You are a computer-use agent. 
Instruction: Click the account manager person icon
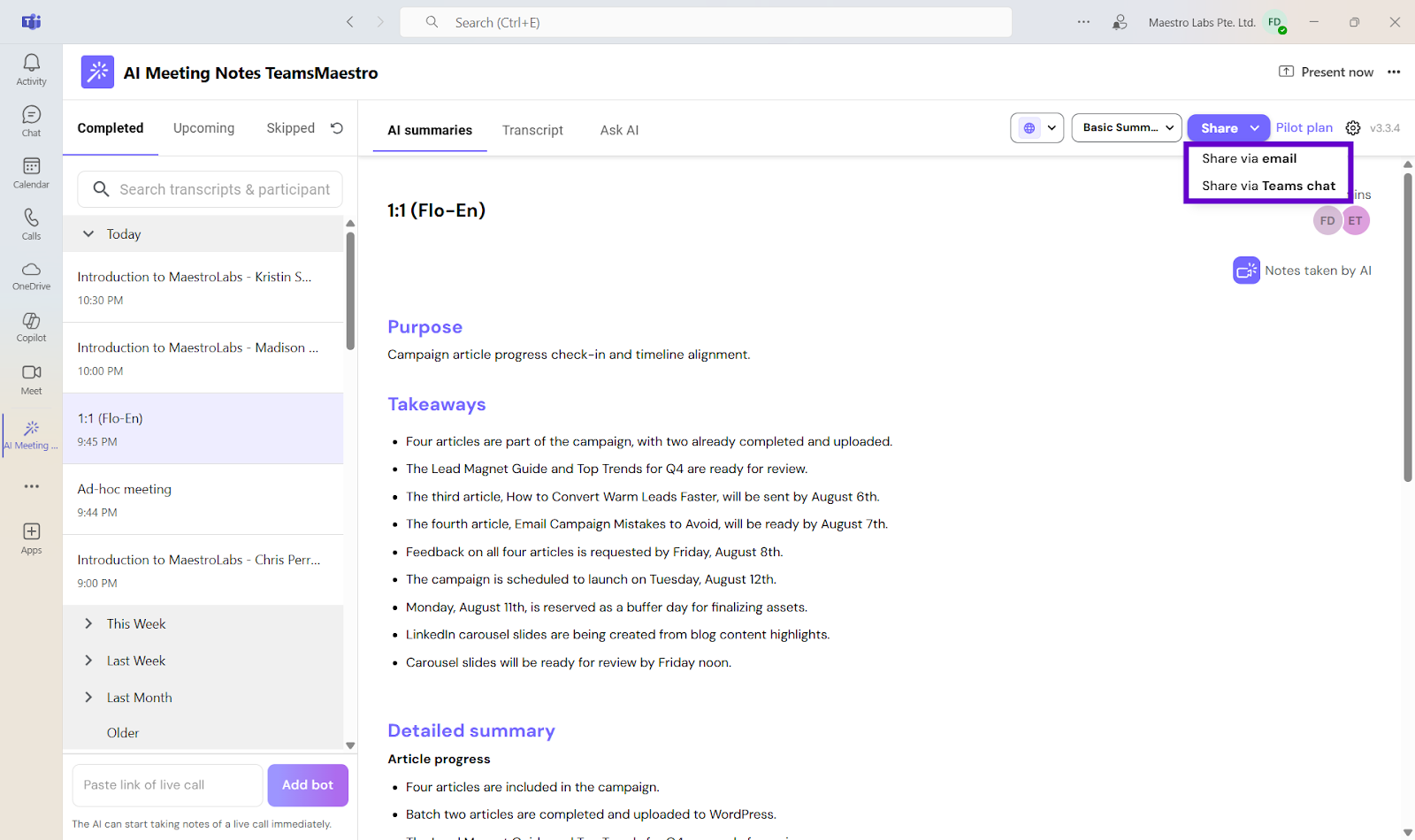coord(1120,22)
